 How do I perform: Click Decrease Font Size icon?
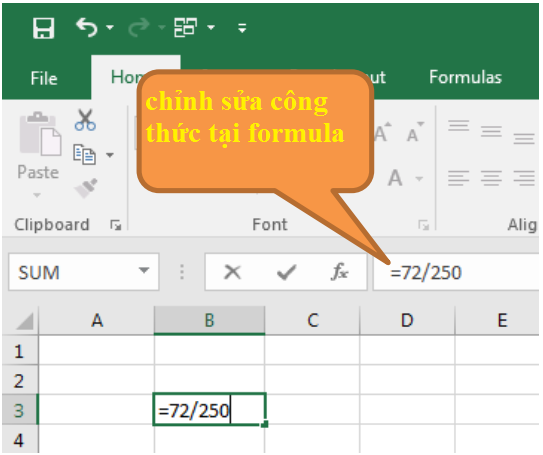(415, 133)
